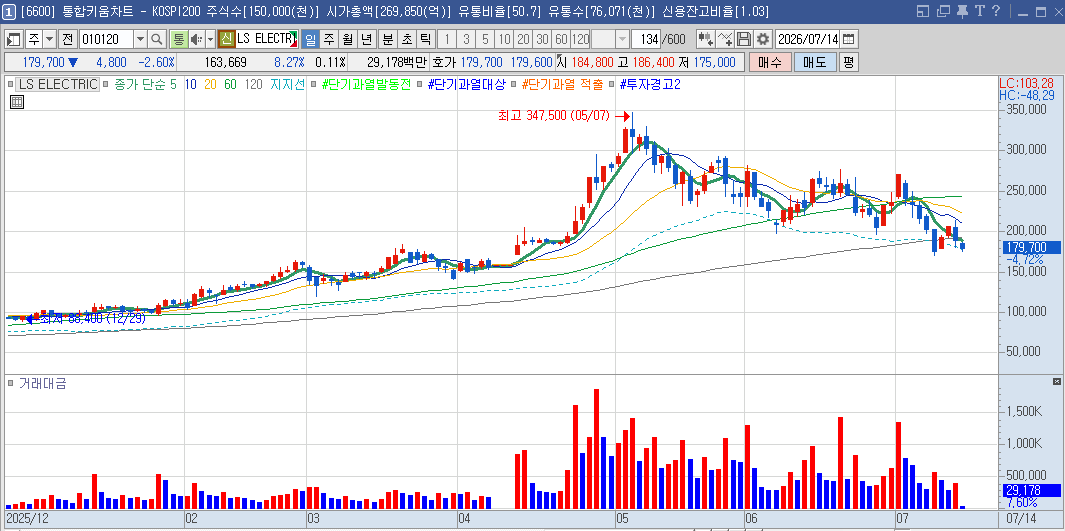Select the 일 daily period button

click(x=310, y=39)
